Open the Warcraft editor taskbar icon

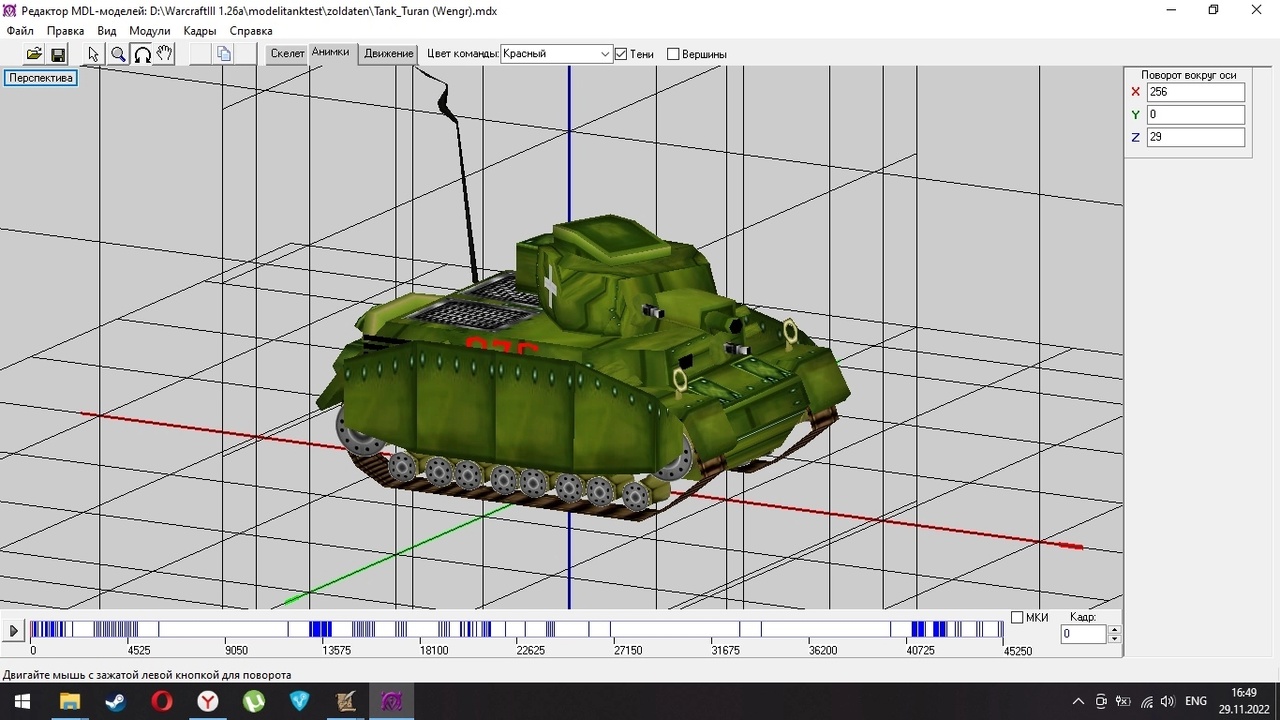tap(345, 701)
